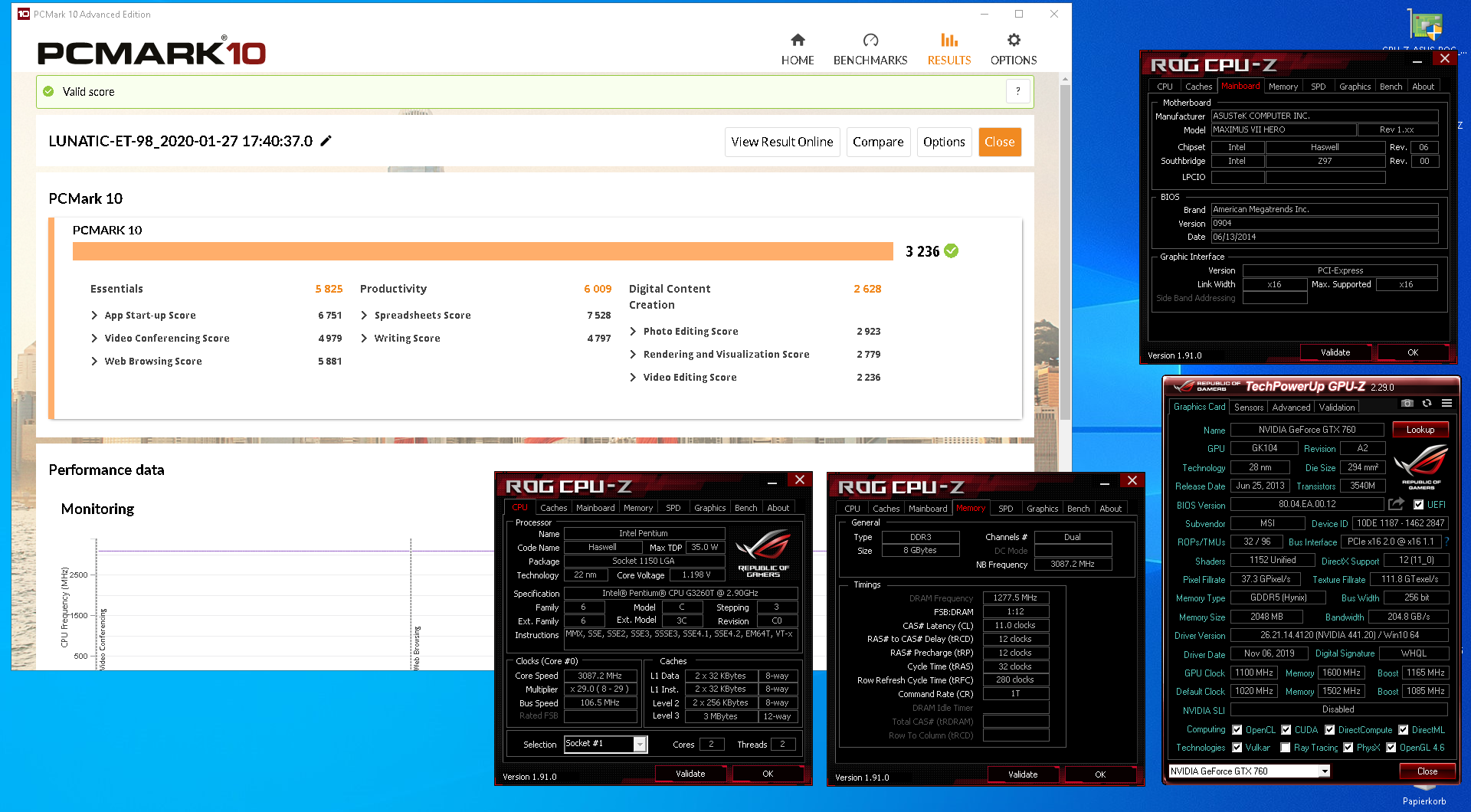
Task: Minimize the CPU-Z CPU window
Action: 772,481
